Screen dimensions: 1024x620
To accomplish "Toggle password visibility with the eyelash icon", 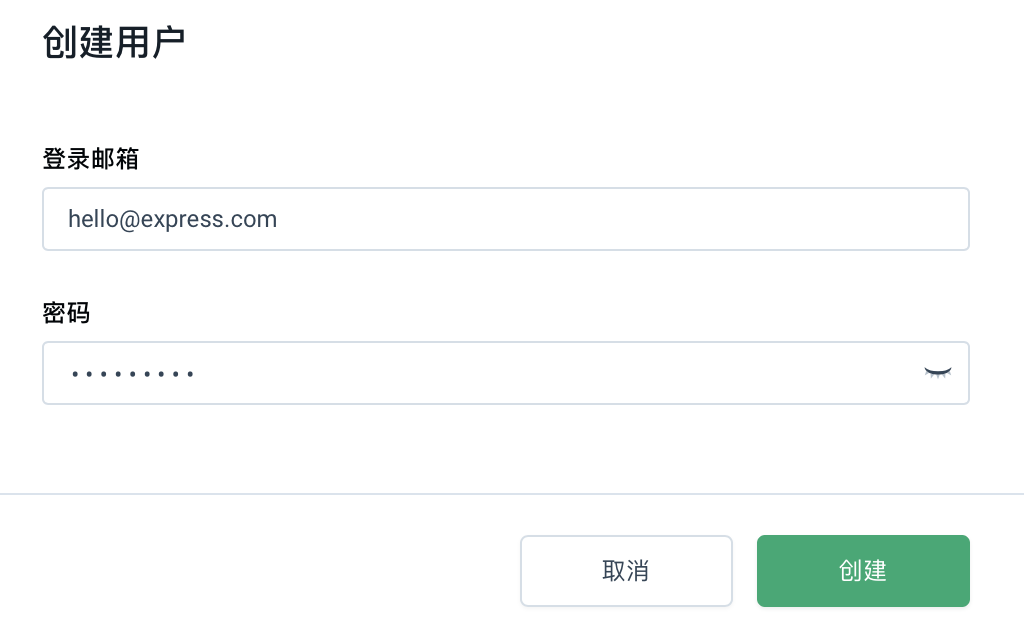I will coord(937,373).
